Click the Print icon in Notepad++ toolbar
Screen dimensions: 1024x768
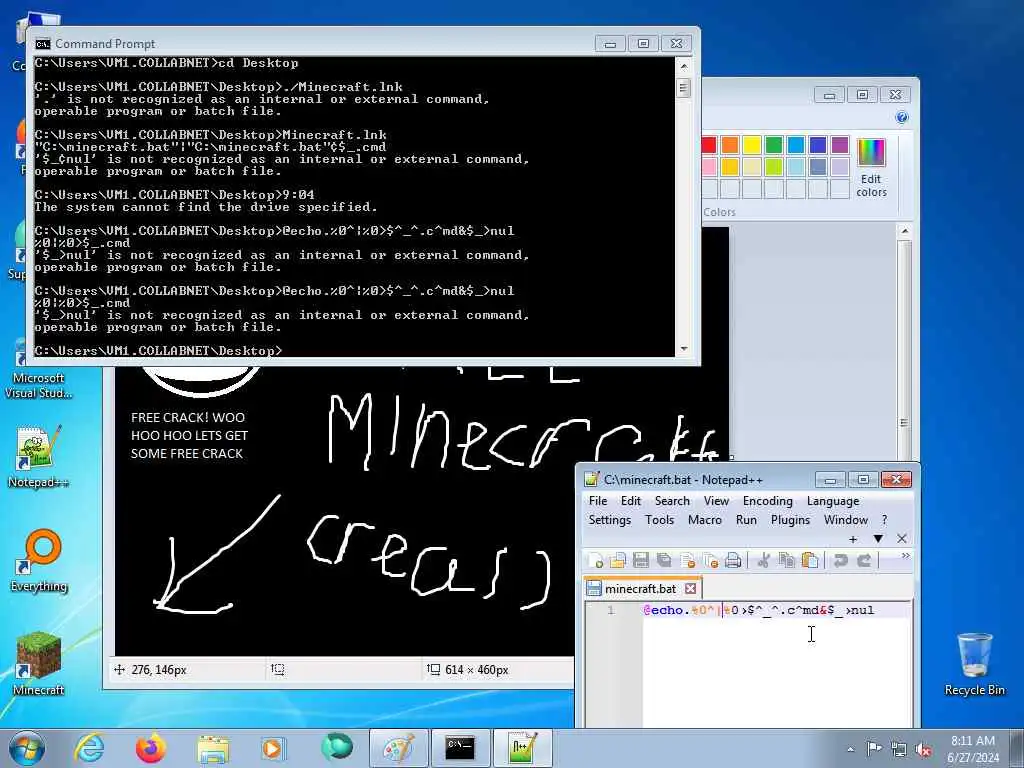[733, 560]
